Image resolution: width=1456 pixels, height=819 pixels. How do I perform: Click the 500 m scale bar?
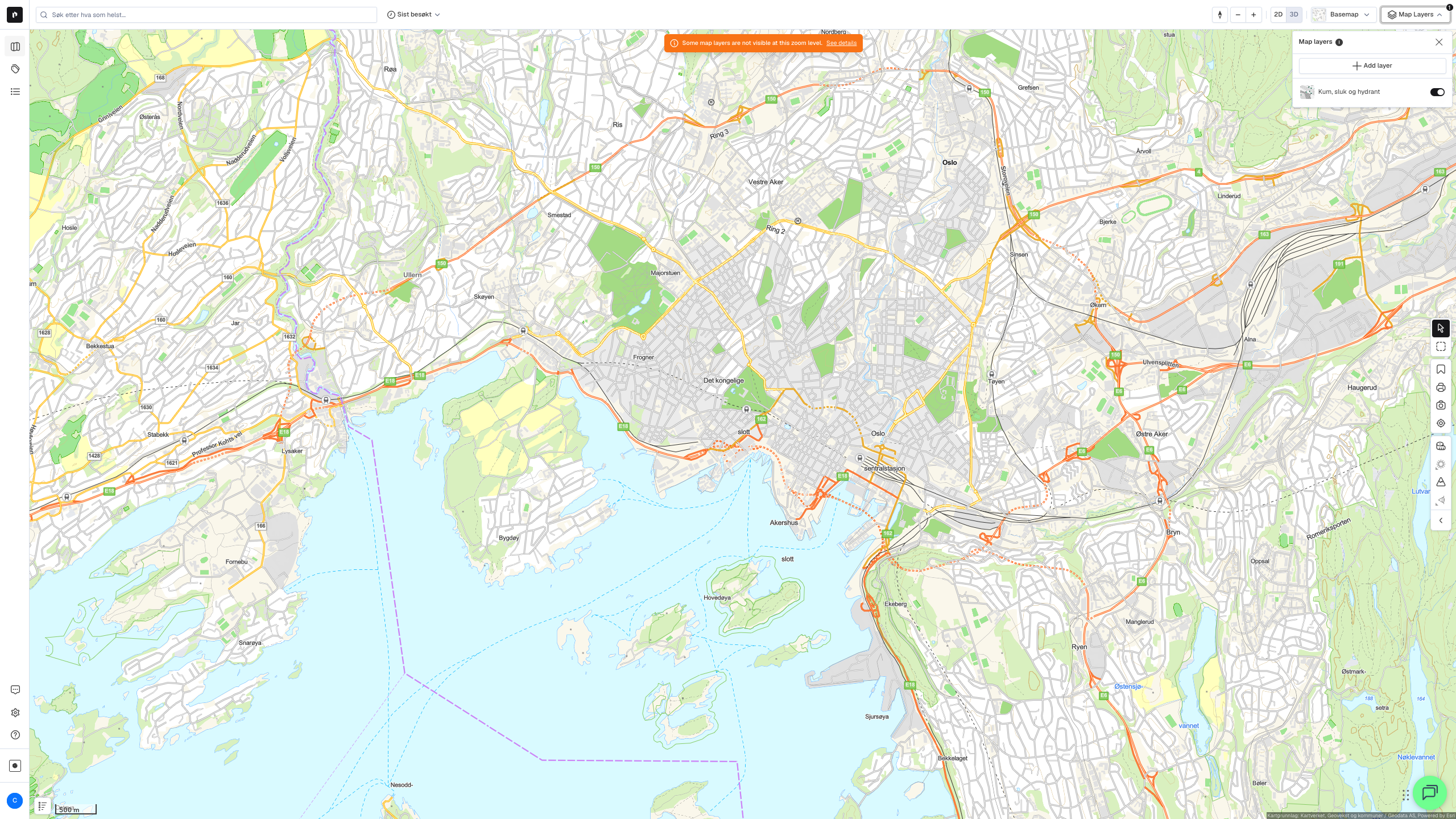pos(76,809)
